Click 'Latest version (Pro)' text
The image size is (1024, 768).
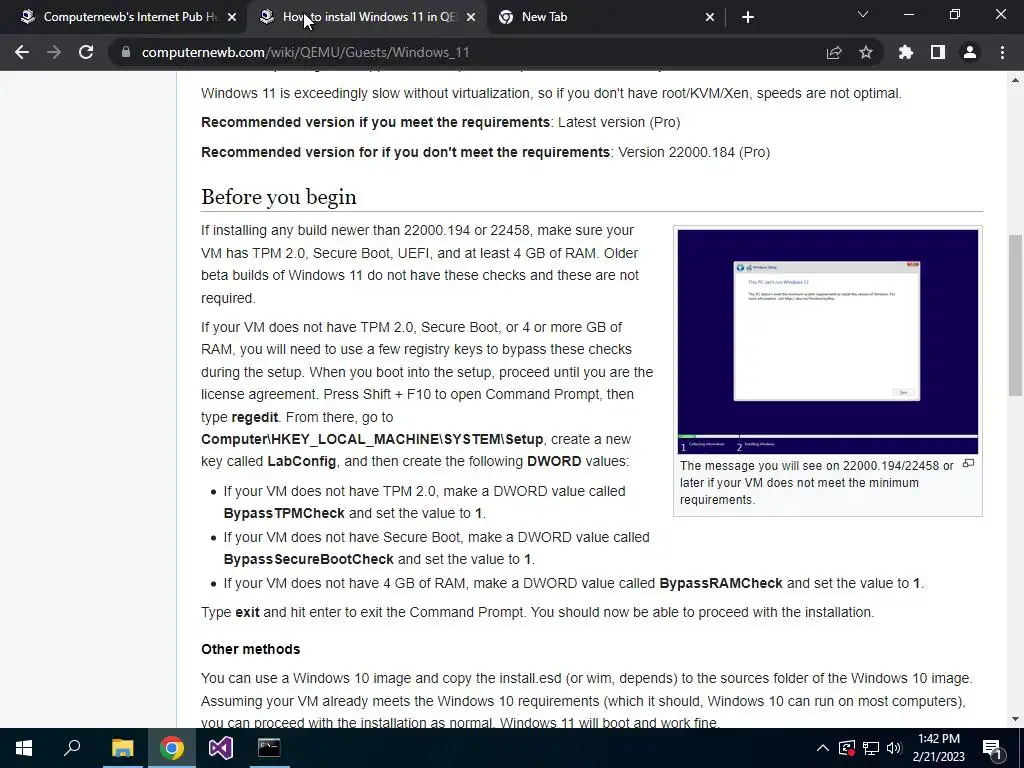click(x=619, y=122)
